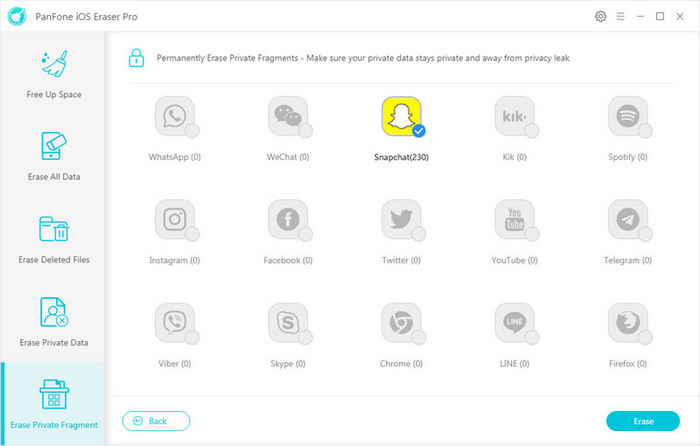Check the YouTube selection circle
The height and width of the screenshot is (446, 700).
pos(532,234)
